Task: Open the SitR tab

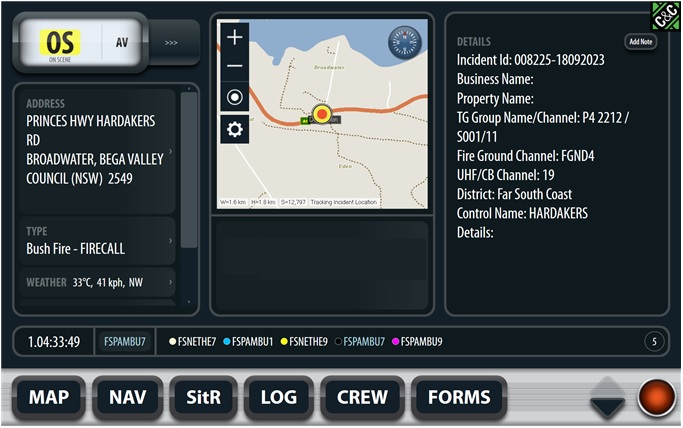Action: (x=203, y=397)
